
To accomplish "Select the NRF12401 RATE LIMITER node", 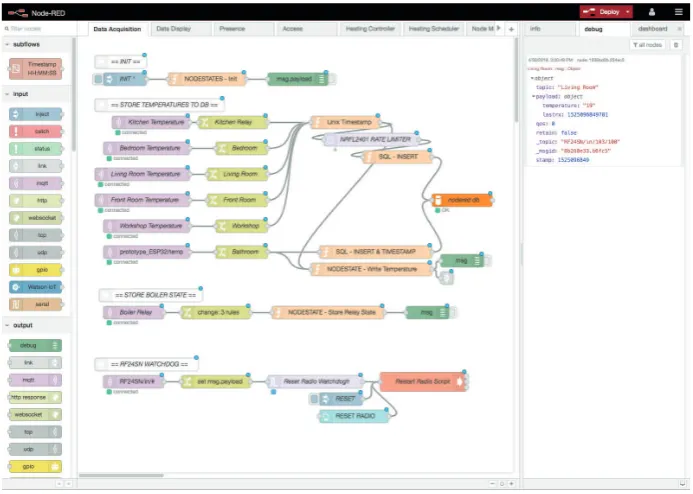I will point(370,140).
